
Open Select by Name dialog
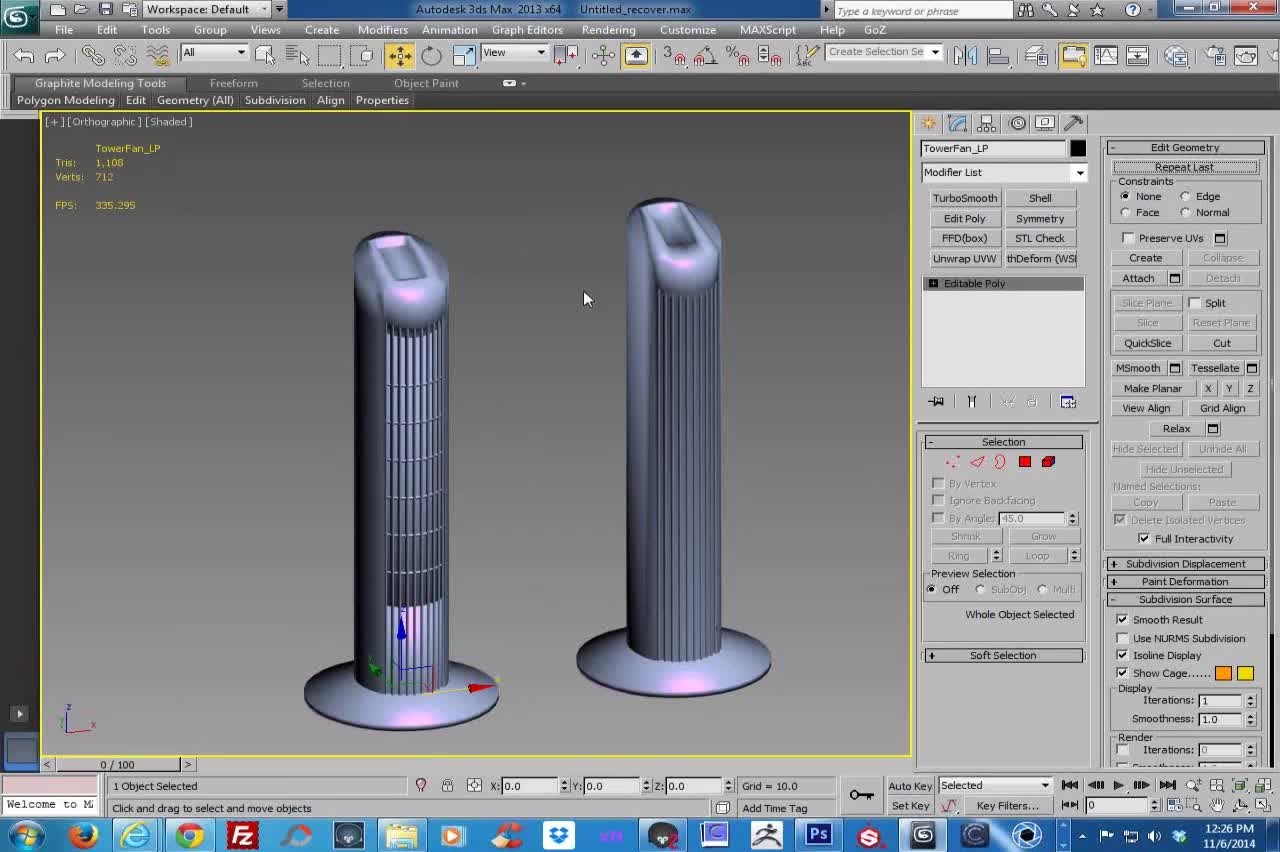[x=297, y=56]
